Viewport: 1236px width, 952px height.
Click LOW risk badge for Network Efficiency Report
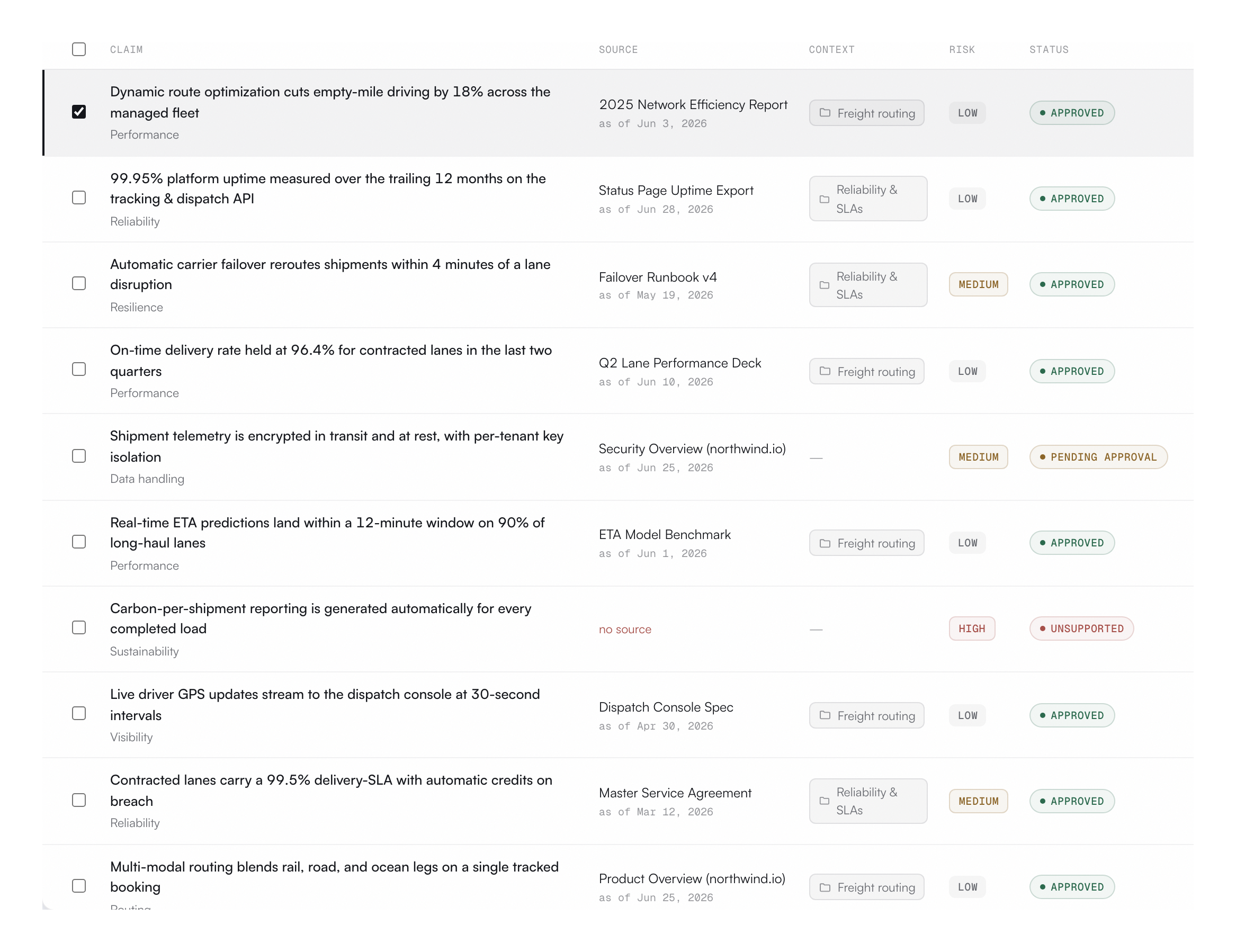967,113
